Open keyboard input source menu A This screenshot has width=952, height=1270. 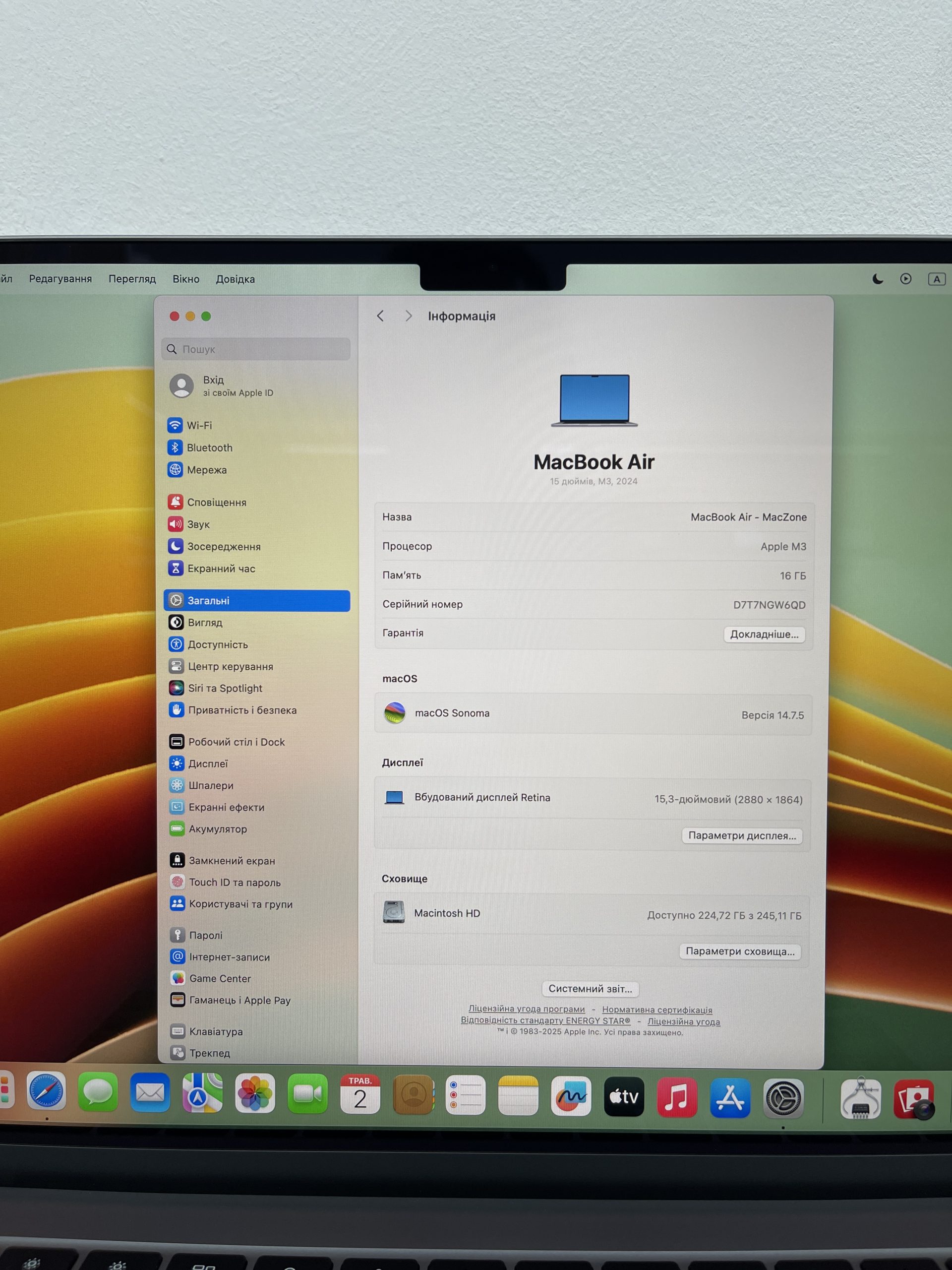click(x=937, y=279)
